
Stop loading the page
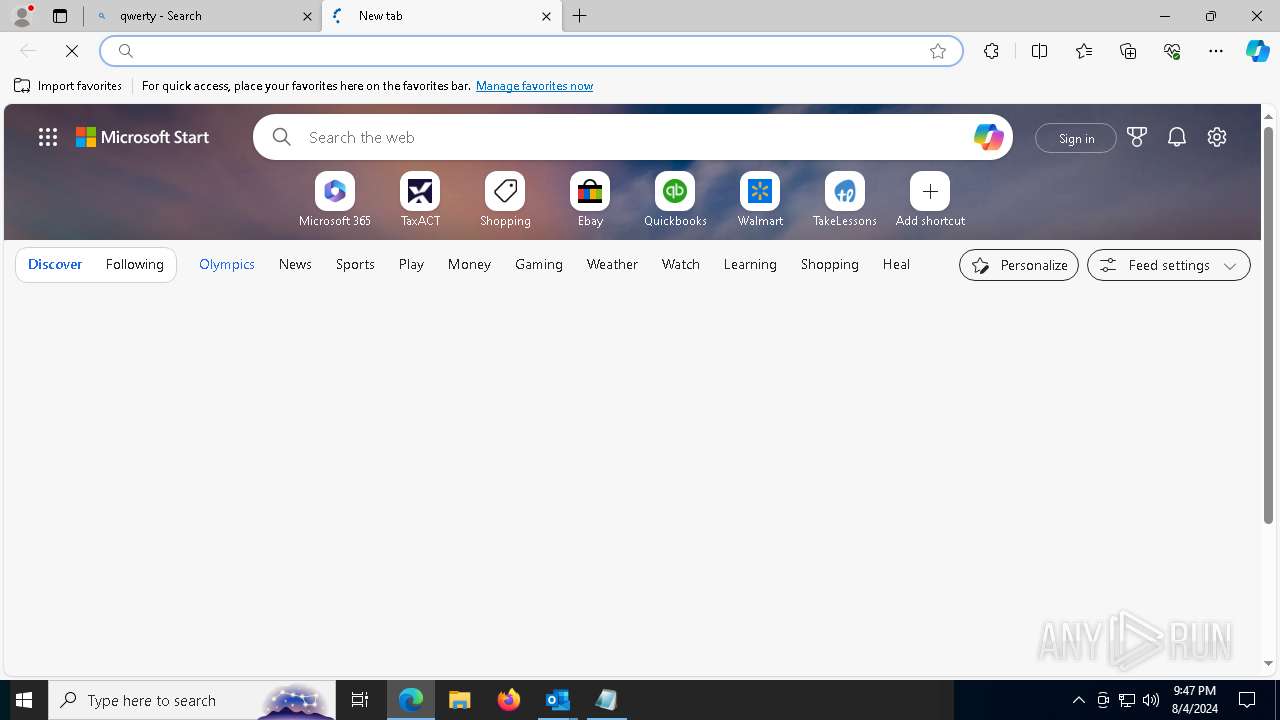pyautogui.click(x=72, y=51)
